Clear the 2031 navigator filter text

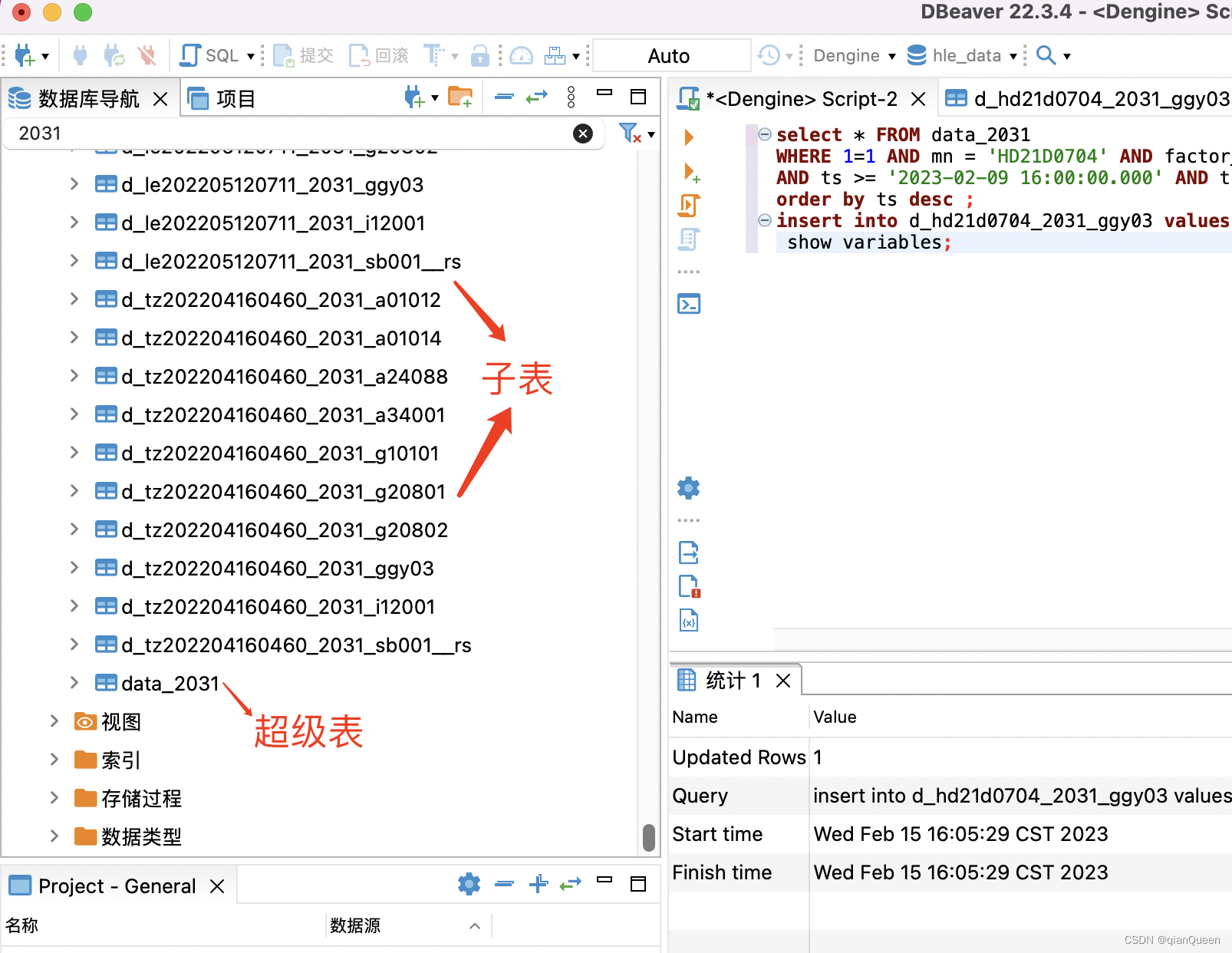click(x=583, y=134)
